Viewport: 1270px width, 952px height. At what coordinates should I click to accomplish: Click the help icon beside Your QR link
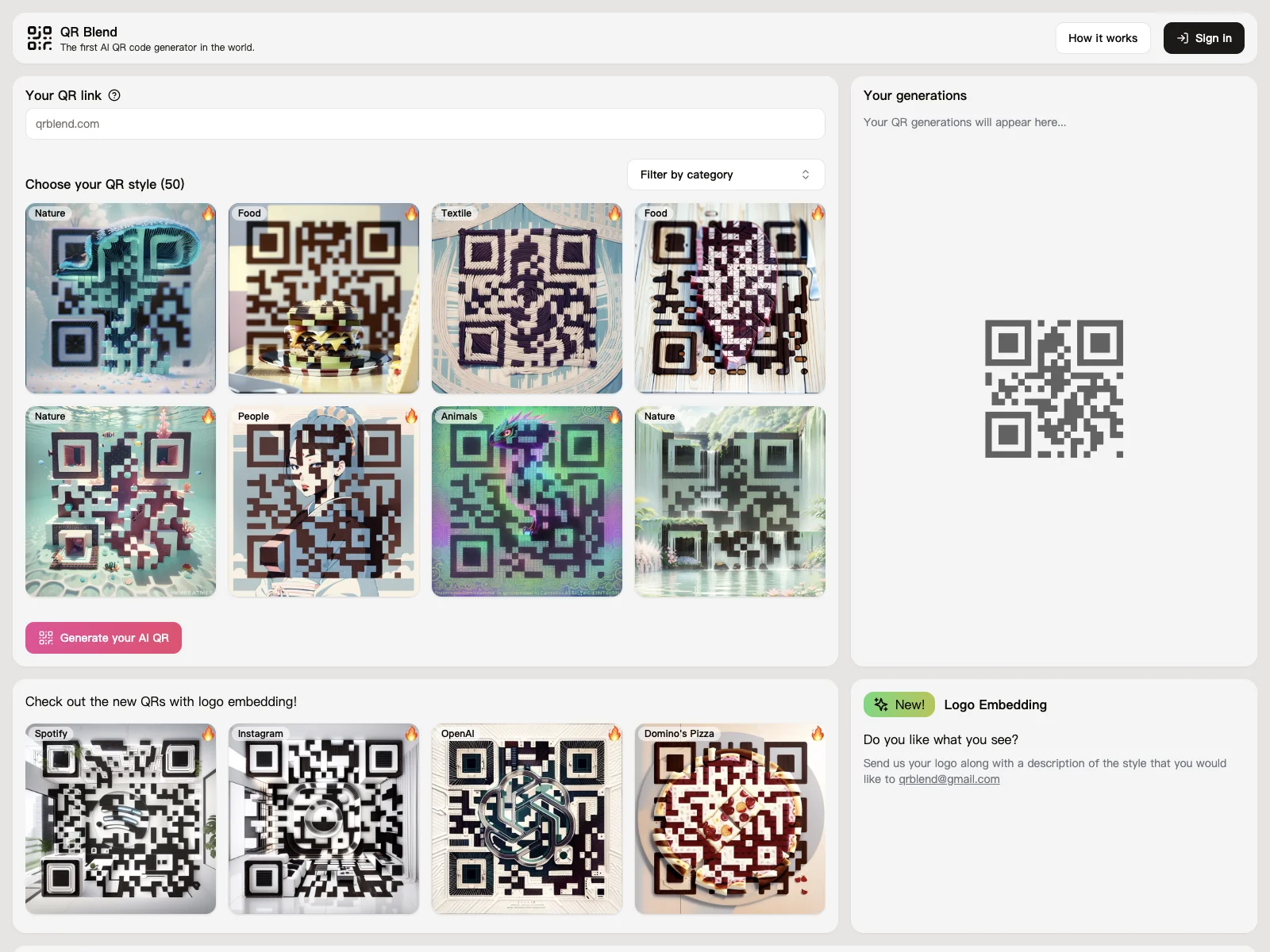point(114,95)
